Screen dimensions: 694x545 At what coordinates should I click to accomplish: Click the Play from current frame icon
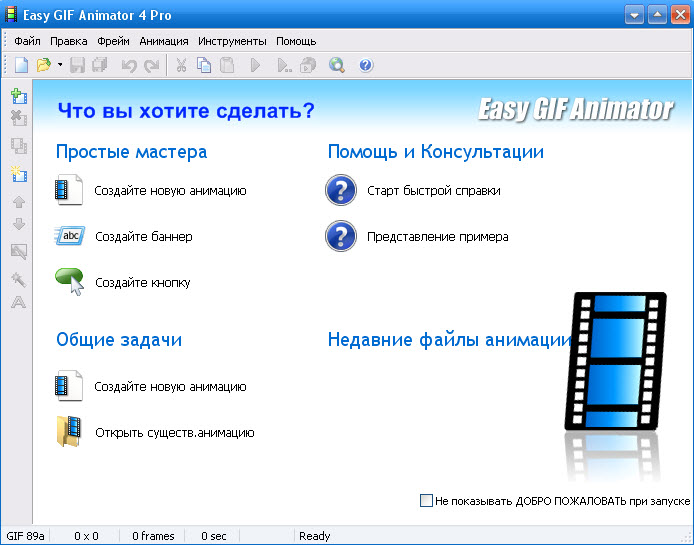point(284,66)
